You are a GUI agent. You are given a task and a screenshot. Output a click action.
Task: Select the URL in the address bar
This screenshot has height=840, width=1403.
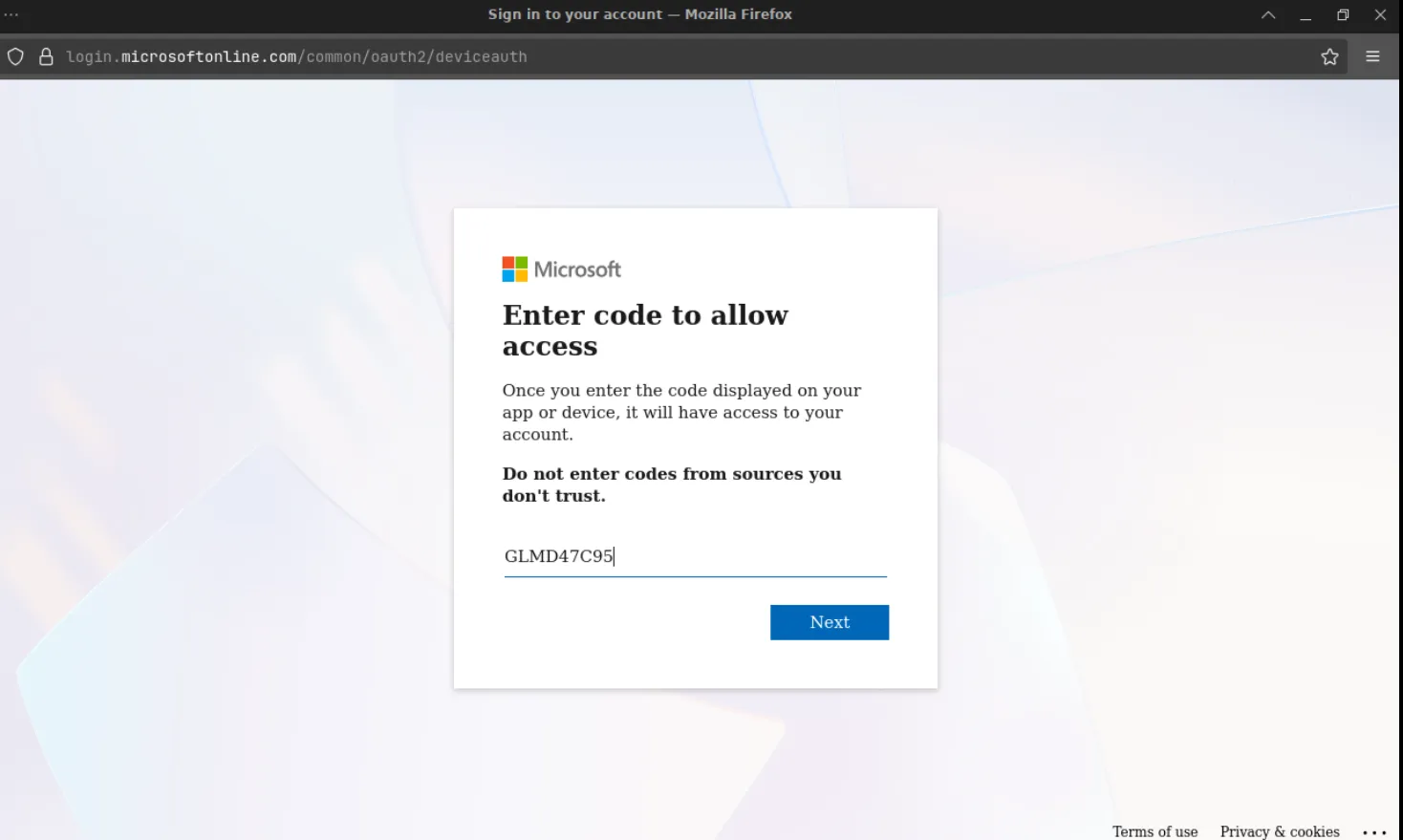point(296,57)
